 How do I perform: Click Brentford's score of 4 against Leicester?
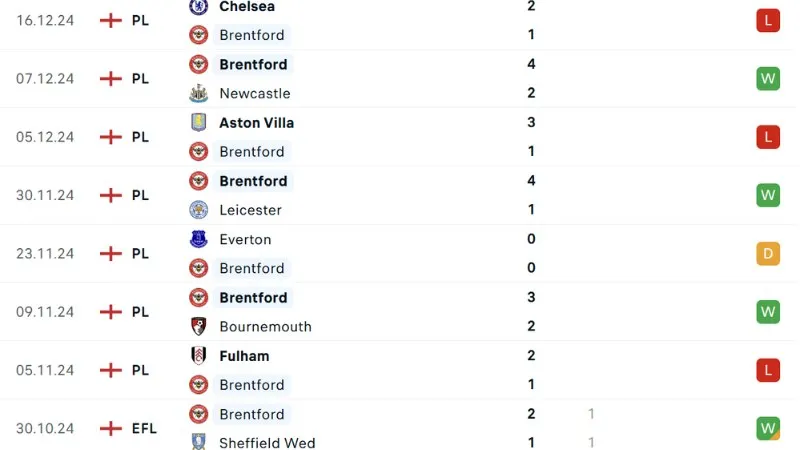[531, 181]
